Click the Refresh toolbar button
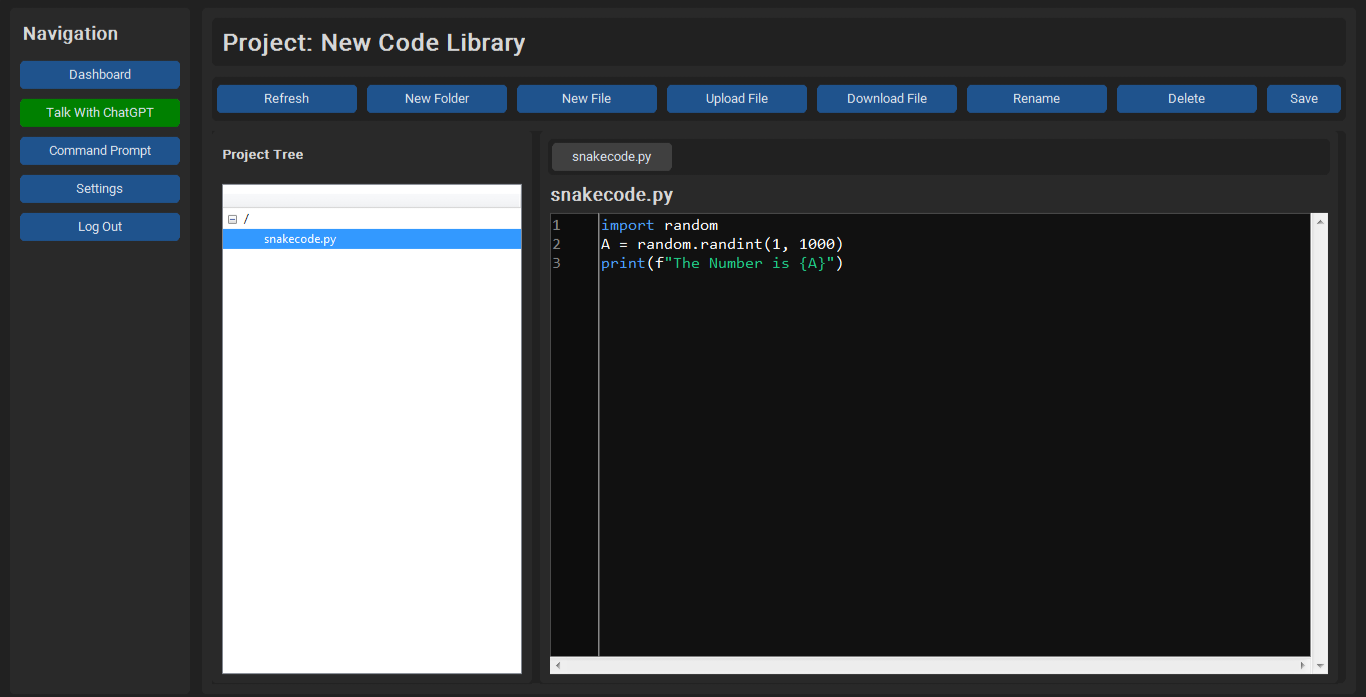The image size is (1366, 697). click(286, 99)
